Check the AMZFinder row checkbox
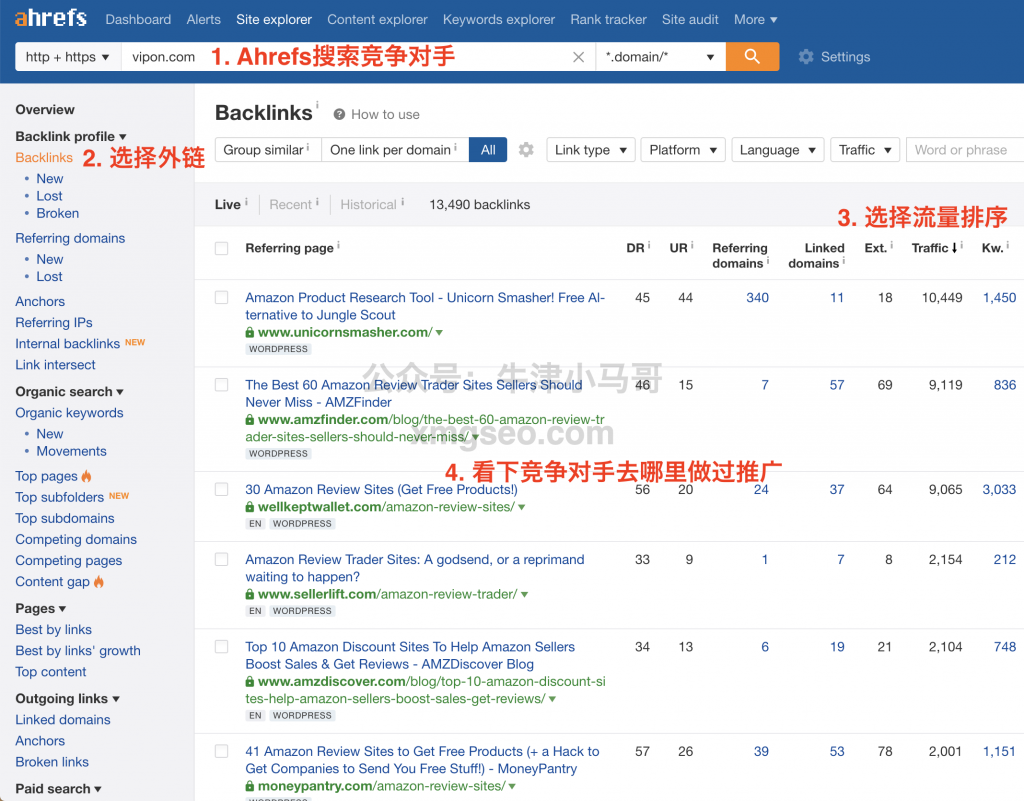Screen dimensions: 1024x801 (222, 385)
